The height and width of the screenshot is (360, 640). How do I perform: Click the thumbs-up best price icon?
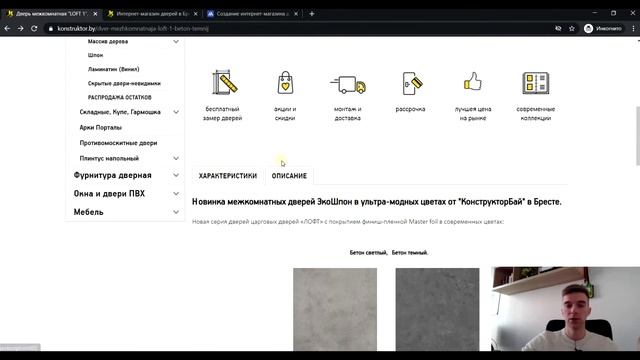pos(473,81)
